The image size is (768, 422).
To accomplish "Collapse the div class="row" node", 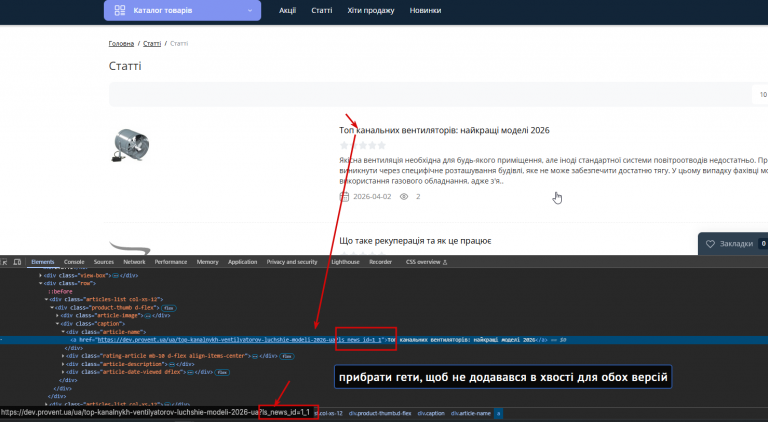I will point(41,283).
